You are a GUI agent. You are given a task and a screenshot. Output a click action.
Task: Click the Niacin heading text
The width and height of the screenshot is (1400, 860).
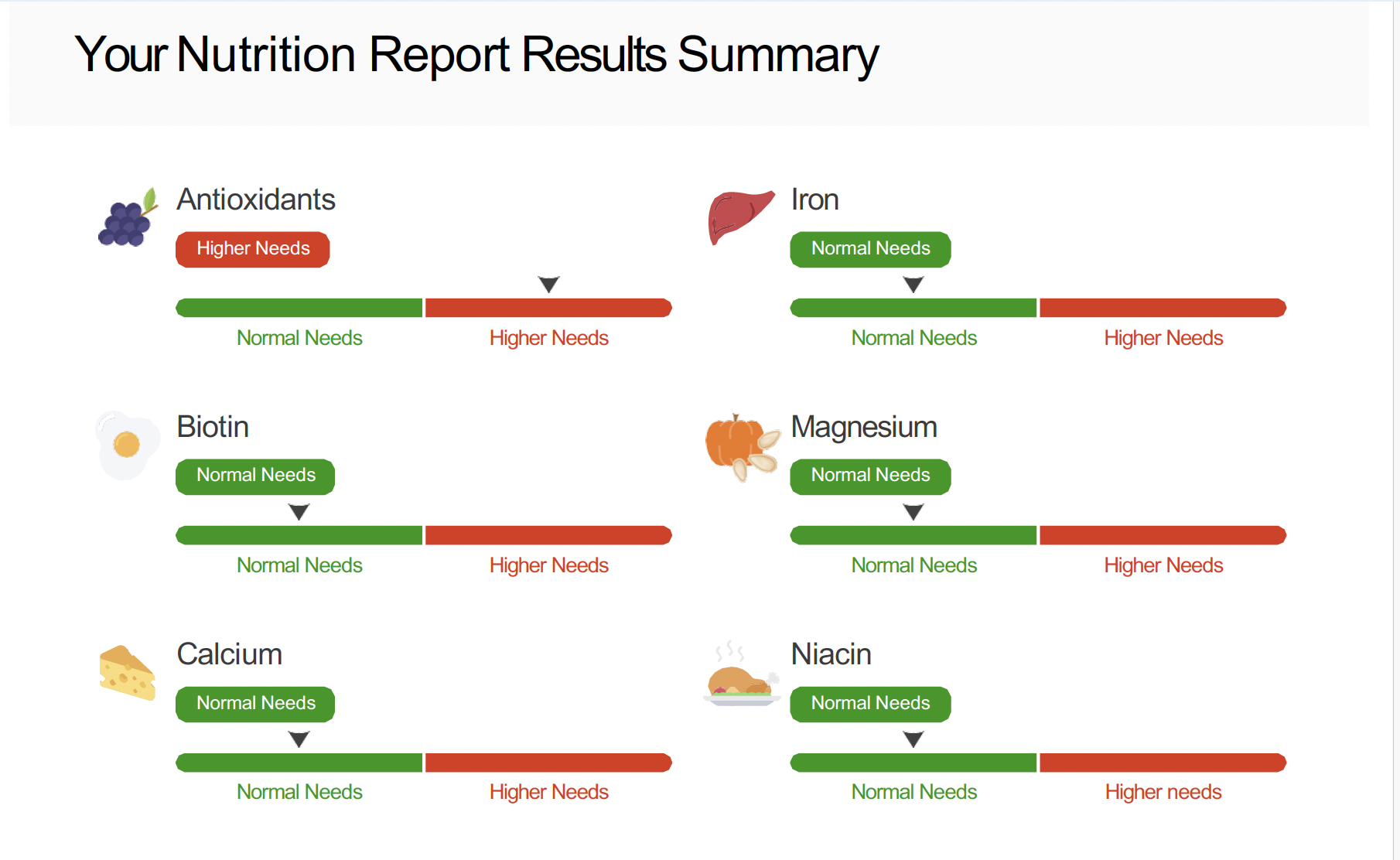point(831,654)
